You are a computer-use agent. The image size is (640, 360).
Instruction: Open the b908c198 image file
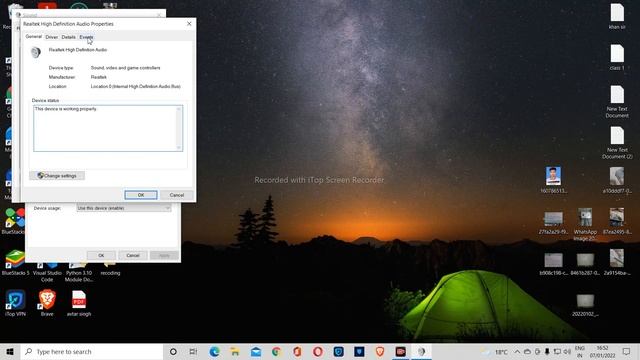pos(553,263)
